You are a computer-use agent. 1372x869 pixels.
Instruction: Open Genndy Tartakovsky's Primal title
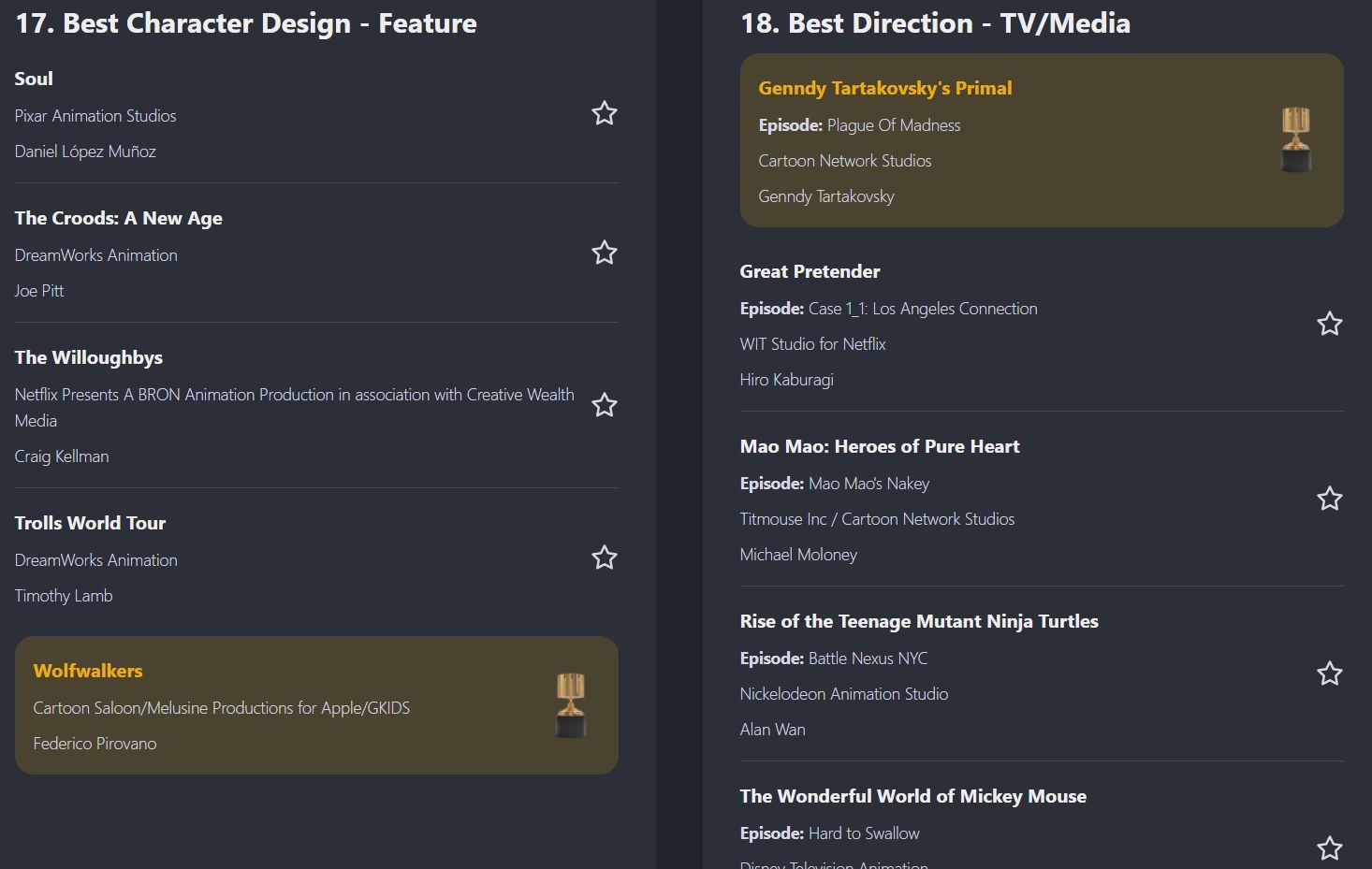[884, 88]
